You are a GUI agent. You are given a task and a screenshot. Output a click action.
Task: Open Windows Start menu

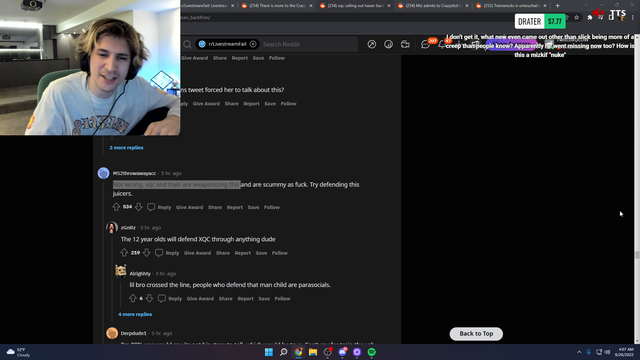pyautogui.click(x=269, y=352)
